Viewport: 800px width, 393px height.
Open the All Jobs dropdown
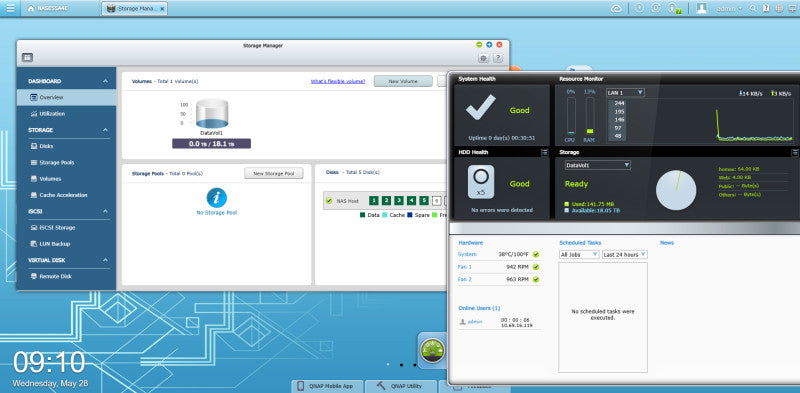[x=579, y=255]
